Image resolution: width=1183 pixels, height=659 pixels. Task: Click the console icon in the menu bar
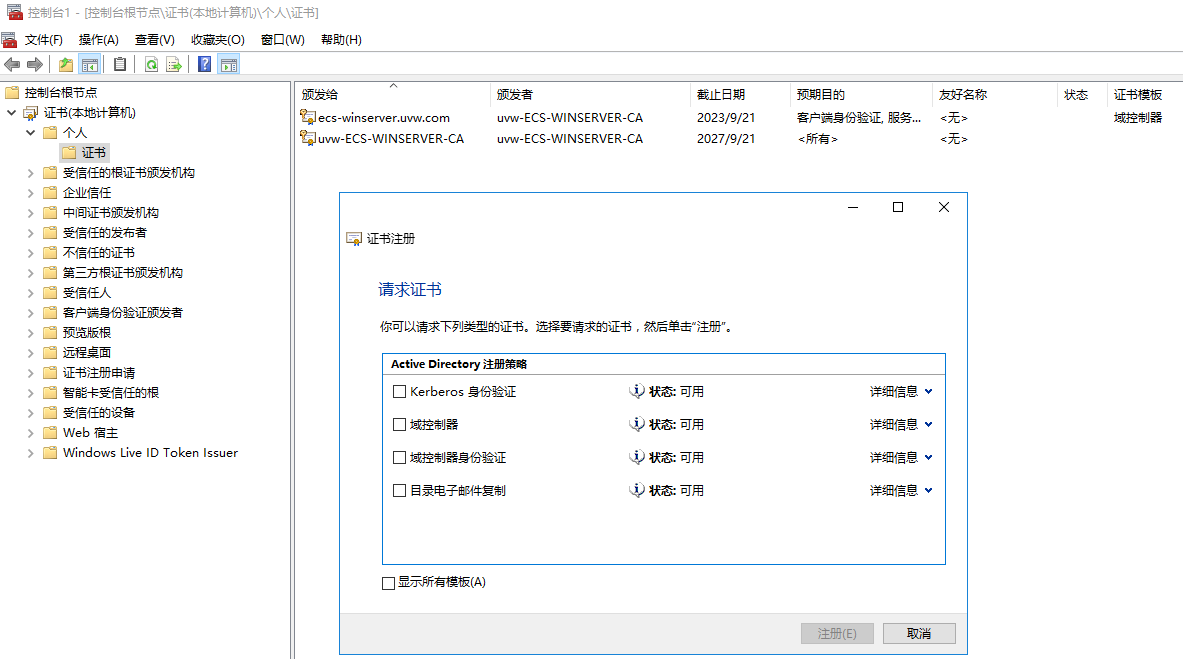click(9, 39)
